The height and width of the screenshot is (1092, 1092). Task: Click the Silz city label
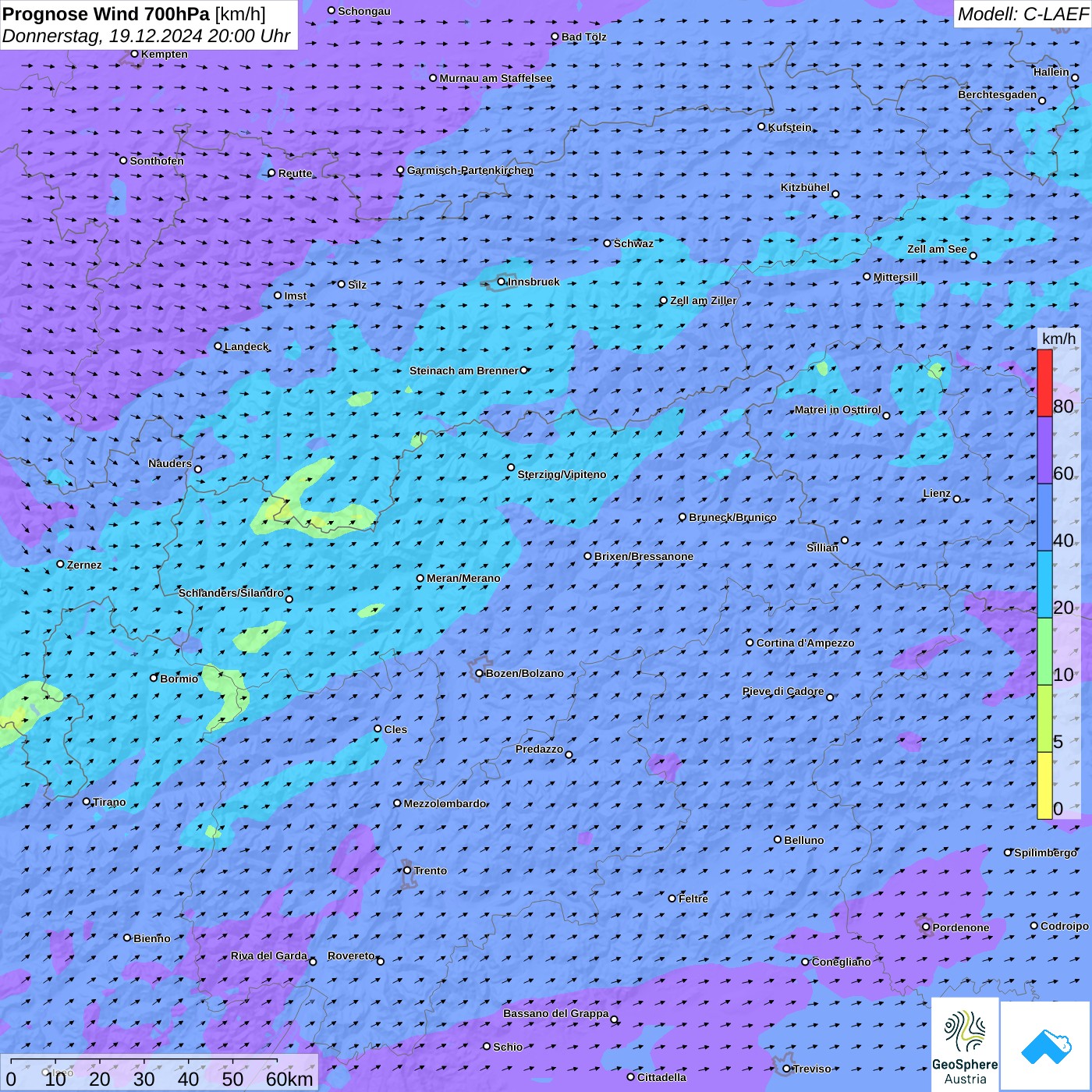point(356,285)
